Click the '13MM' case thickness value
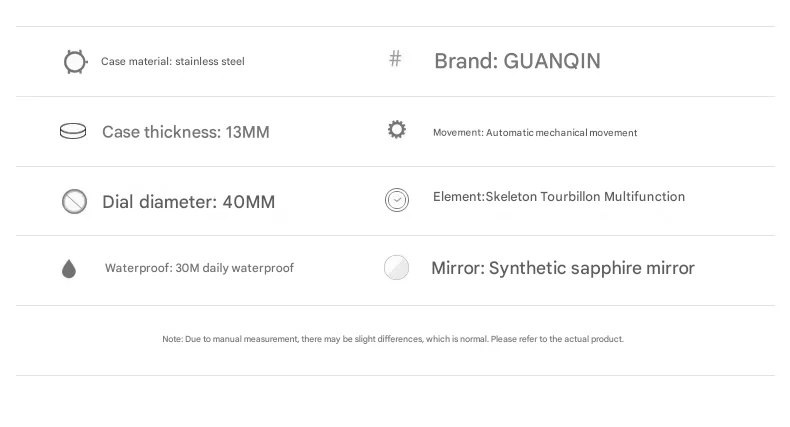Viewport: 790px width, 427px height. click(x=248, y=132)
